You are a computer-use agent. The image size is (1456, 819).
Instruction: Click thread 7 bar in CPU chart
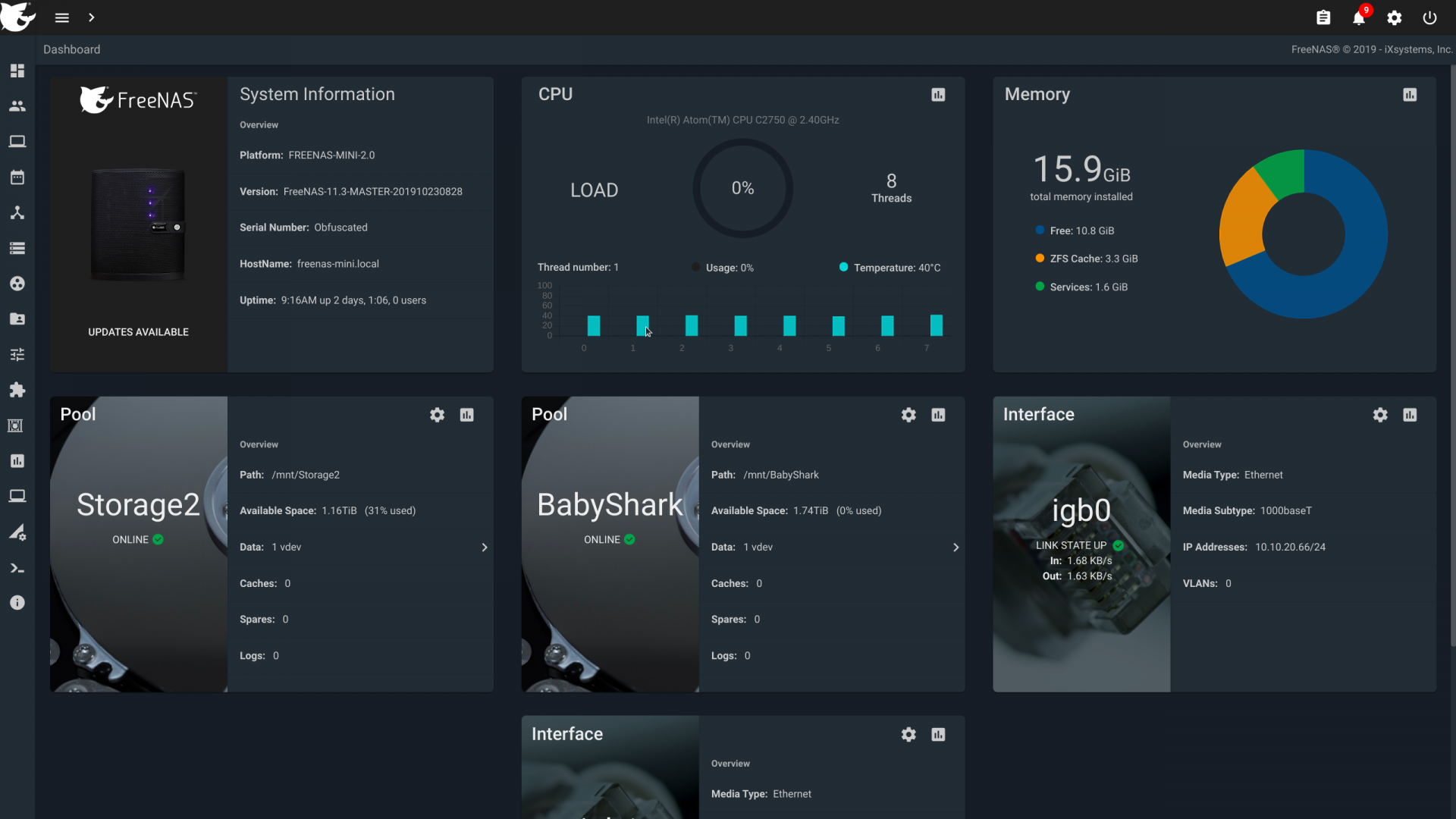tap(937, 325)
